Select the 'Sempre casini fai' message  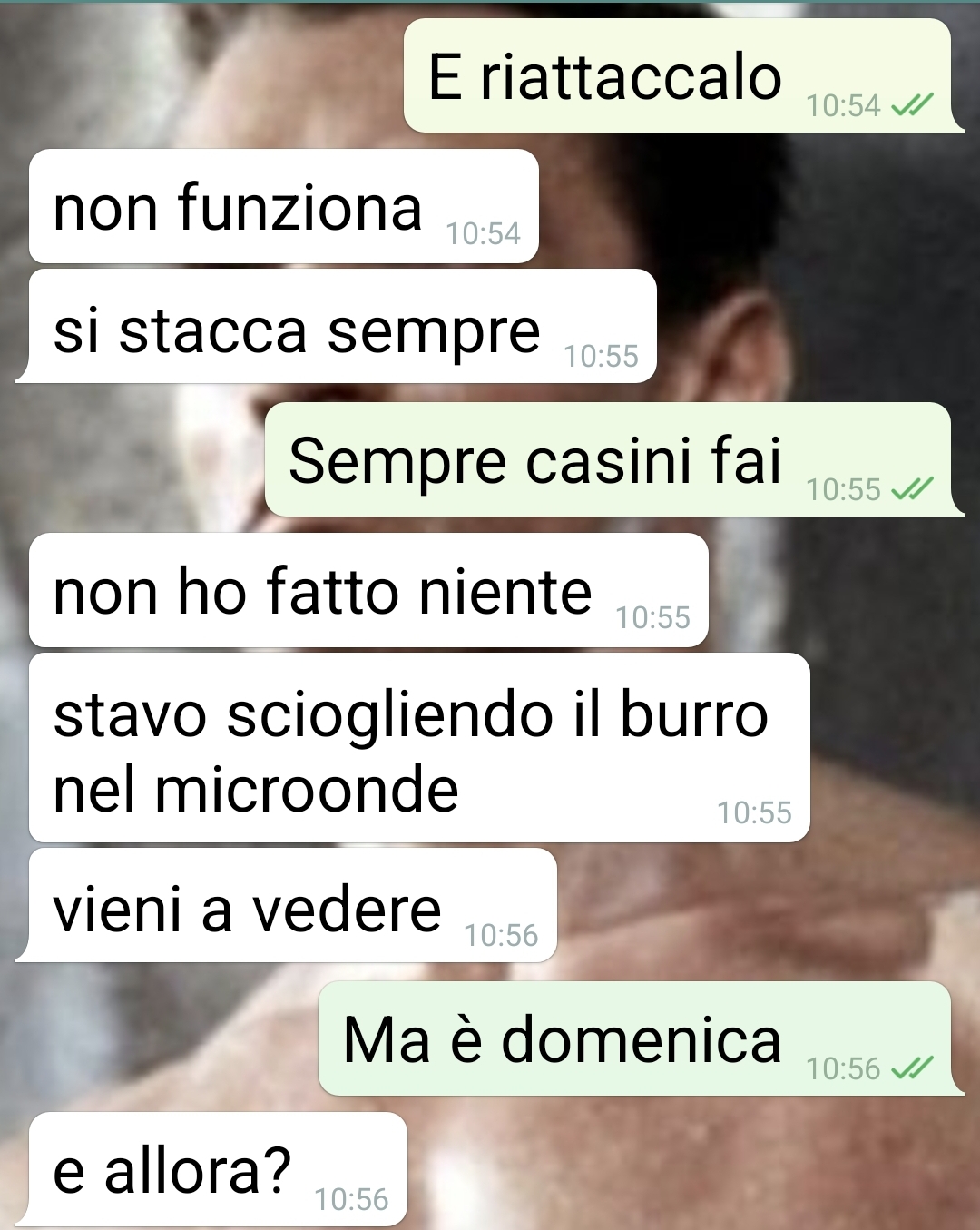click(614, 460)
